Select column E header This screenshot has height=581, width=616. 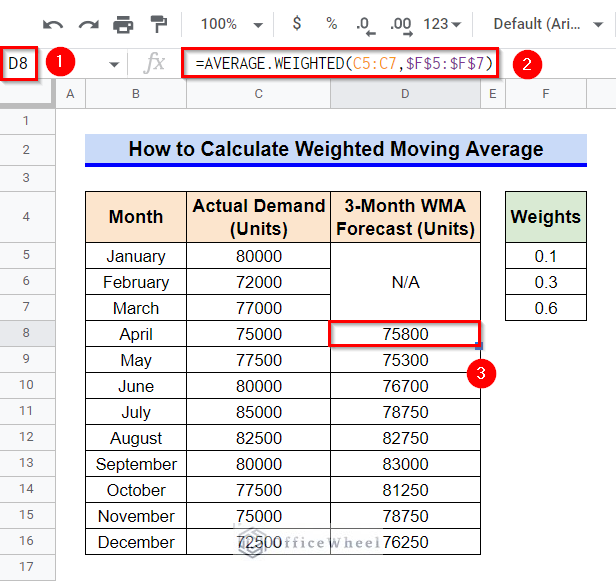(x=493, y=94)
